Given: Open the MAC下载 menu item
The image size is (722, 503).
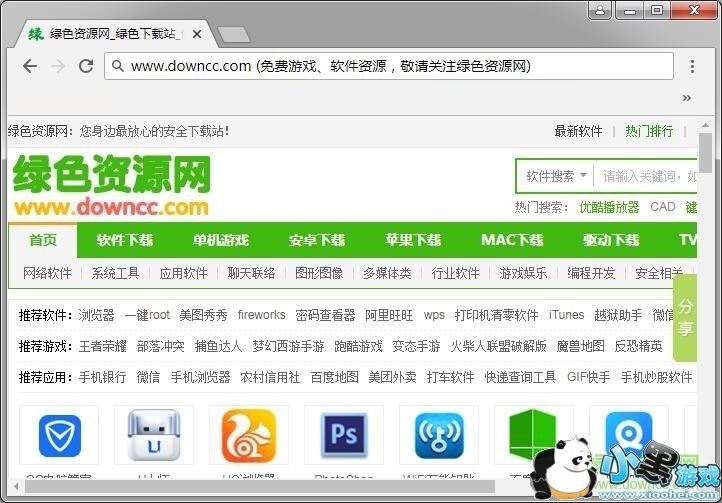Looking at the screenshot, I should (x=512, y=240).
